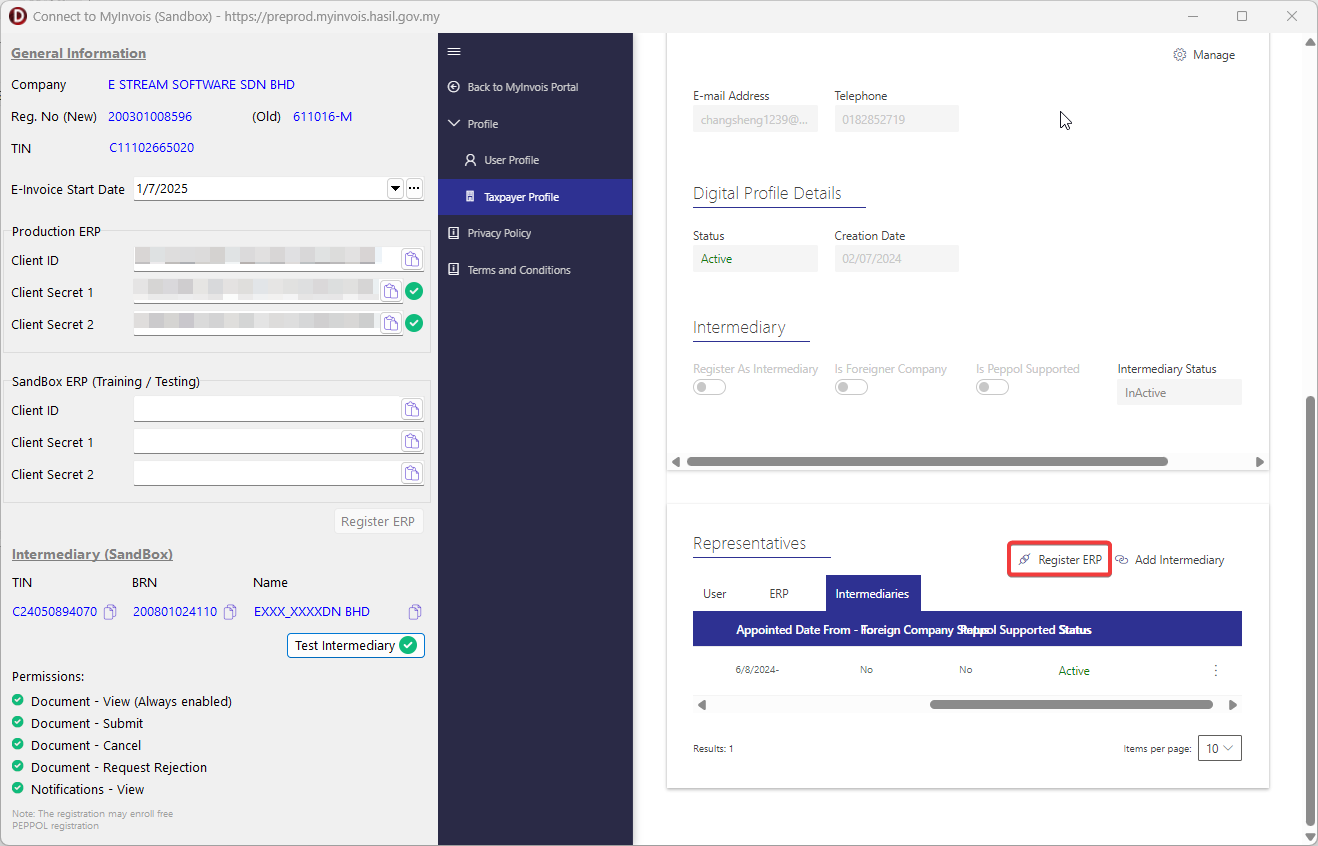Paste into Production ERP Client ID
1318x846 pixels.
coord(411,260)
